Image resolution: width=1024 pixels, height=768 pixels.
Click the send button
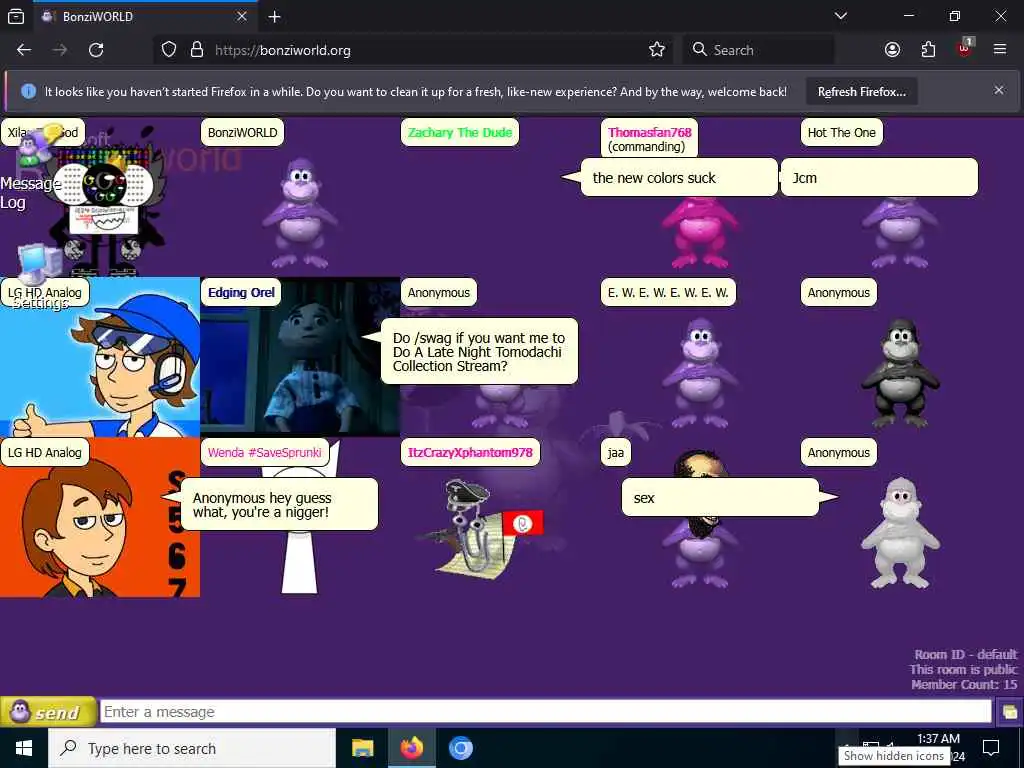pyautogui.click(x=48, y=712)
